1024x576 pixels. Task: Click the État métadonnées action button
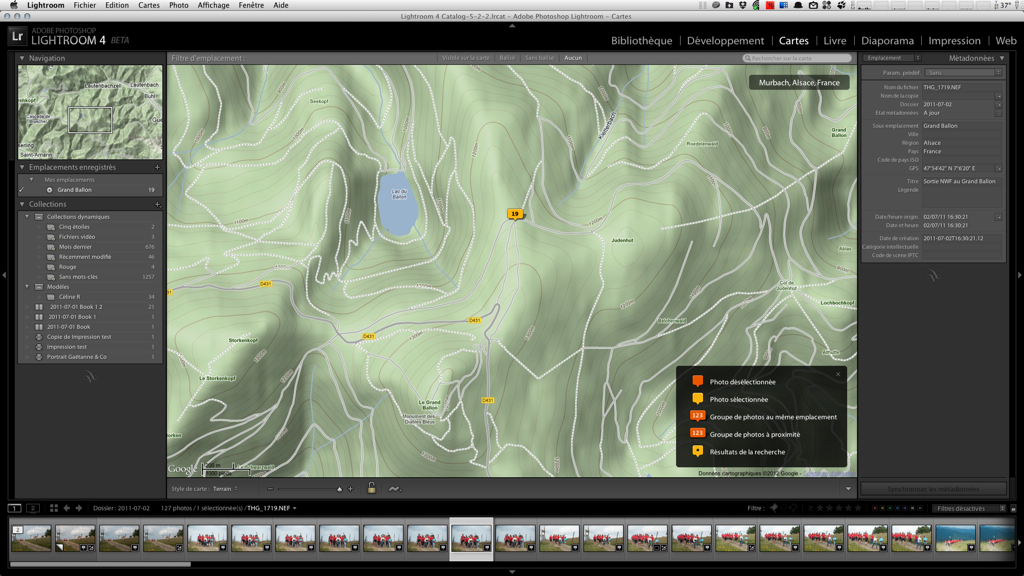click(998, 113)
